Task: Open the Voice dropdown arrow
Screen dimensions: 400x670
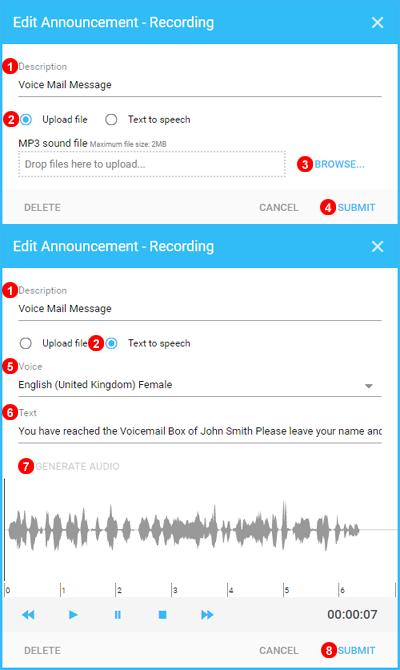Action: tap(369, 386)
